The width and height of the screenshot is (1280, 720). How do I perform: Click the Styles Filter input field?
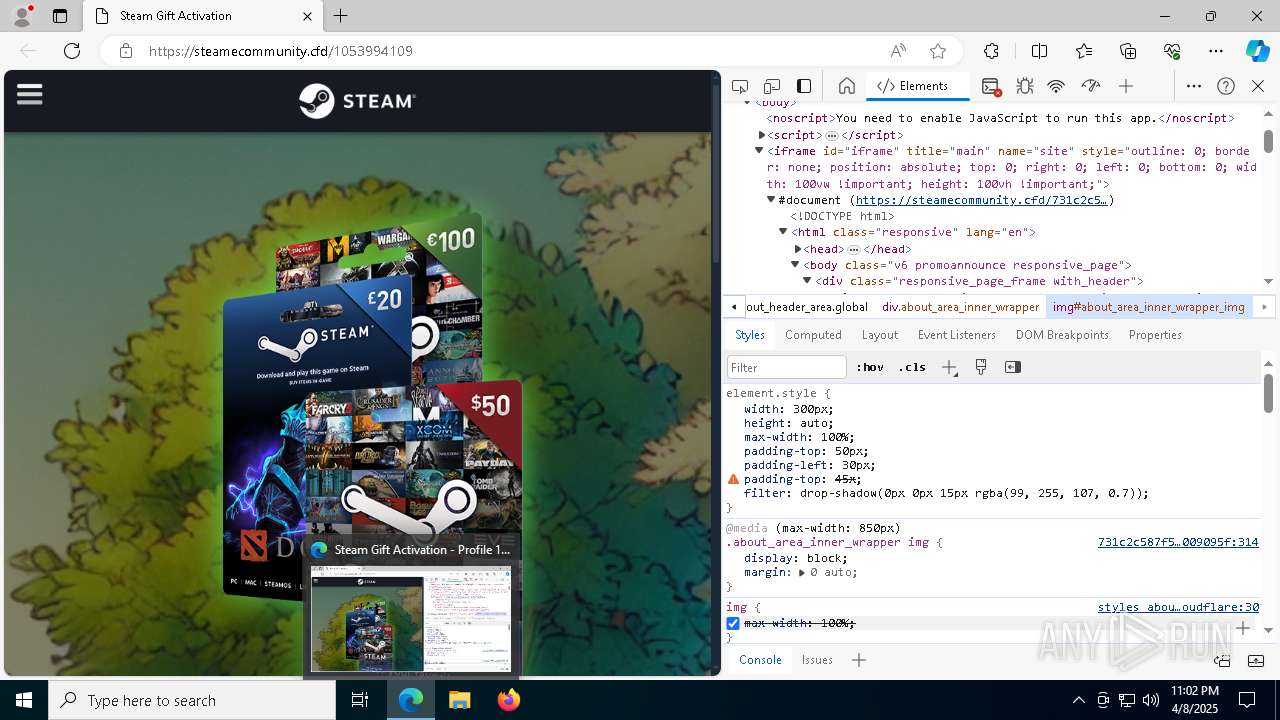point(787,367)
